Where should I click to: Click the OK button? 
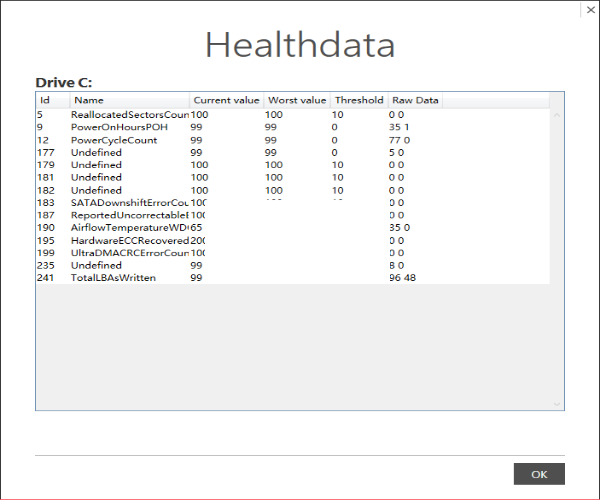coord(539,474)
